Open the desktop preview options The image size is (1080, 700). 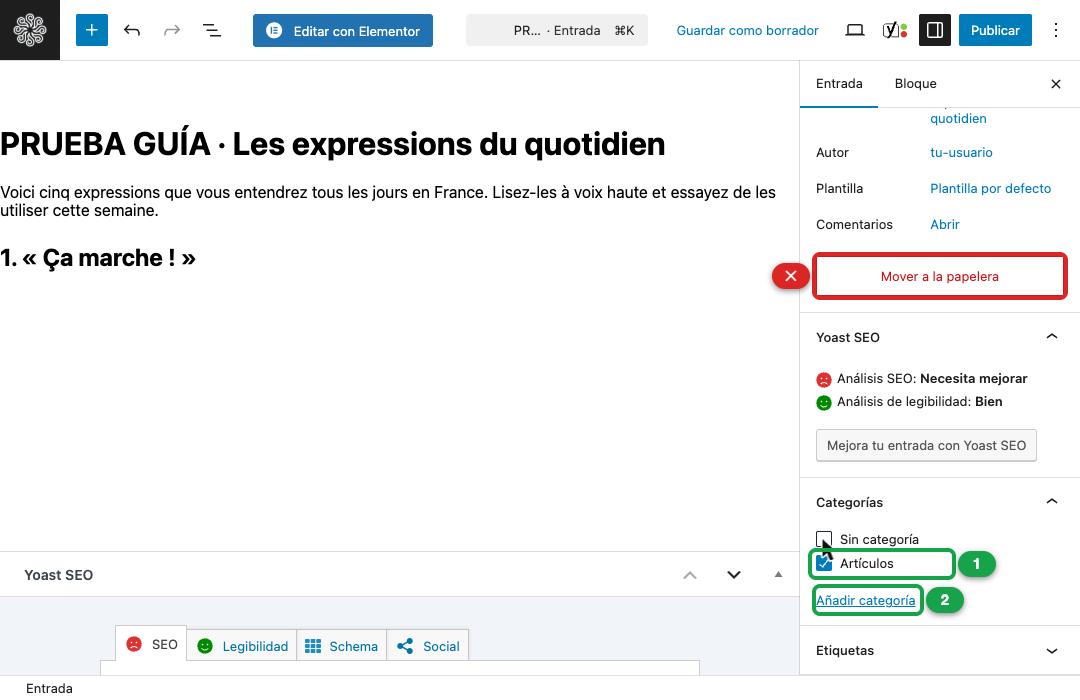(855, 30)
